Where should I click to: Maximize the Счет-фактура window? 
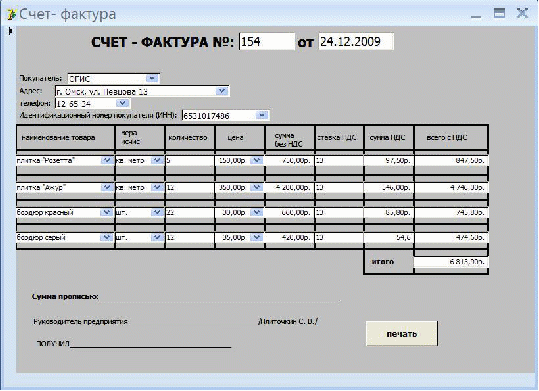(x=499, y=13)
